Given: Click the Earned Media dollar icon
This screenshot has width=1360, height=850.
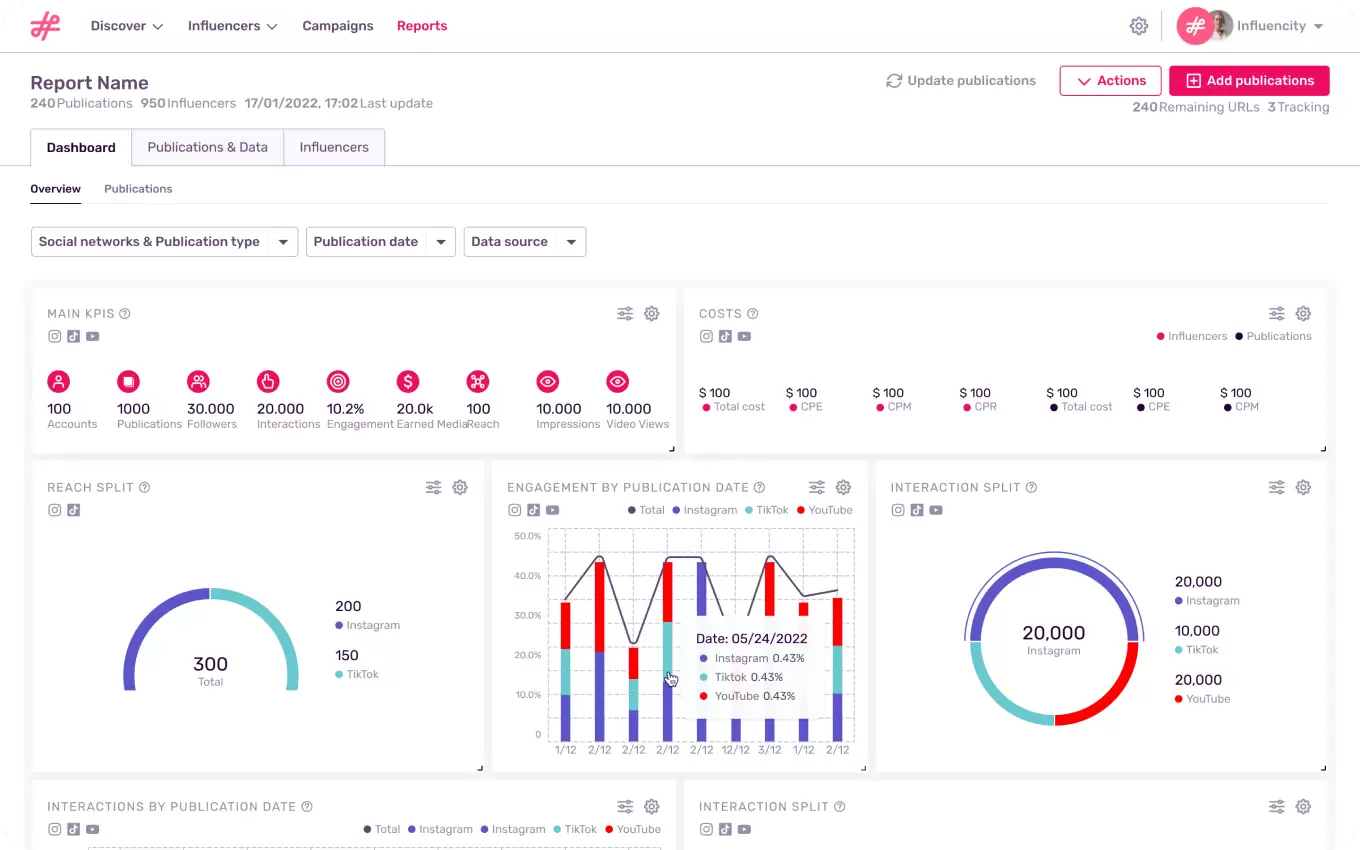Looking at the screenshot, I should pos(408,381).
